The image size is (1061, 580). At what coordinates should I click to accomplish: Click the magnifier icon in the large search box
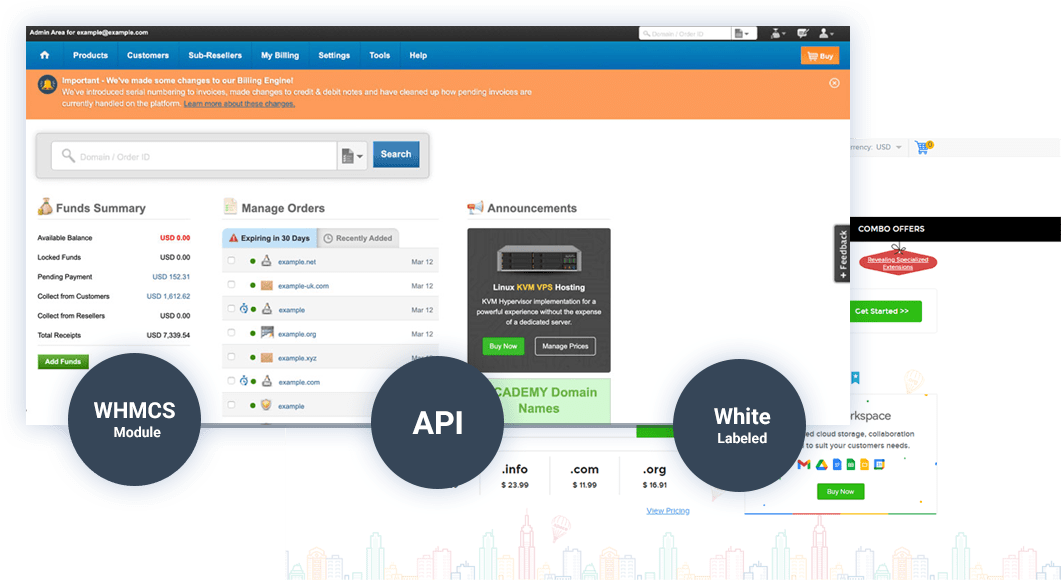pyautogui.click(x=68, y=156)
